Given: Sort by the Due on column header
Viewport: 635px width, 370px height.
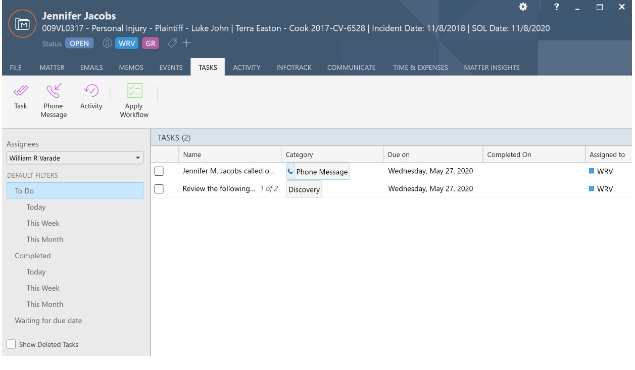Looking at the screenshot, I should pos(433,154).
